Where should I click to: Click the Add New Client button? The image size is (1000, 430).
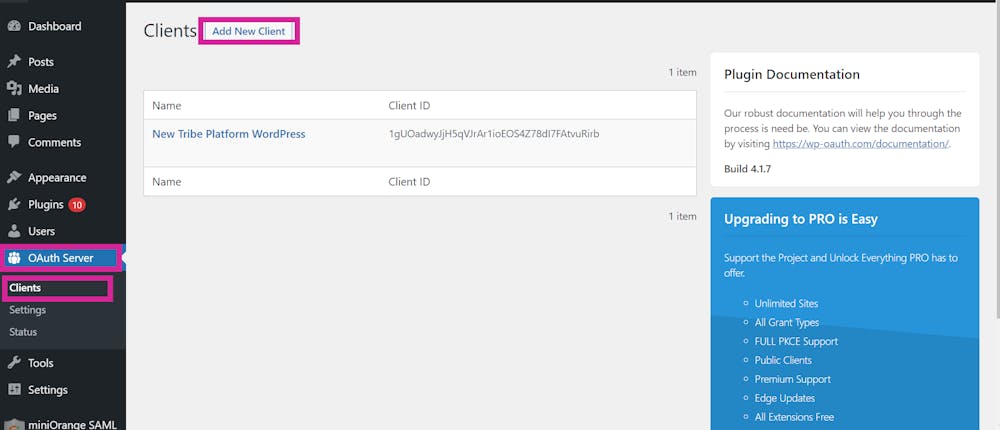(249, 31)
